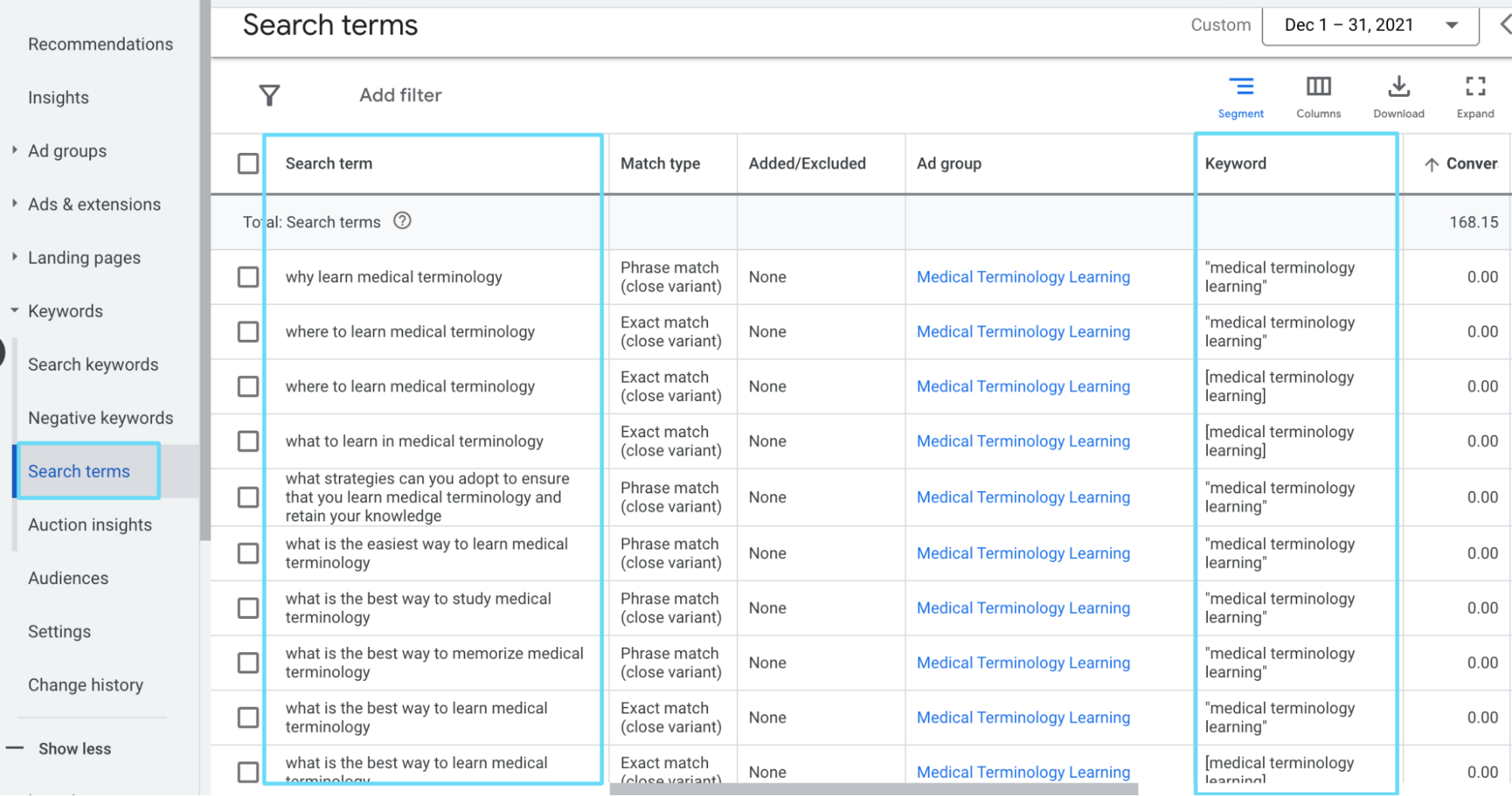Collapse the Keywords section arrow
This screenshot has width=1512, height=796.
(x=14, y=310)
